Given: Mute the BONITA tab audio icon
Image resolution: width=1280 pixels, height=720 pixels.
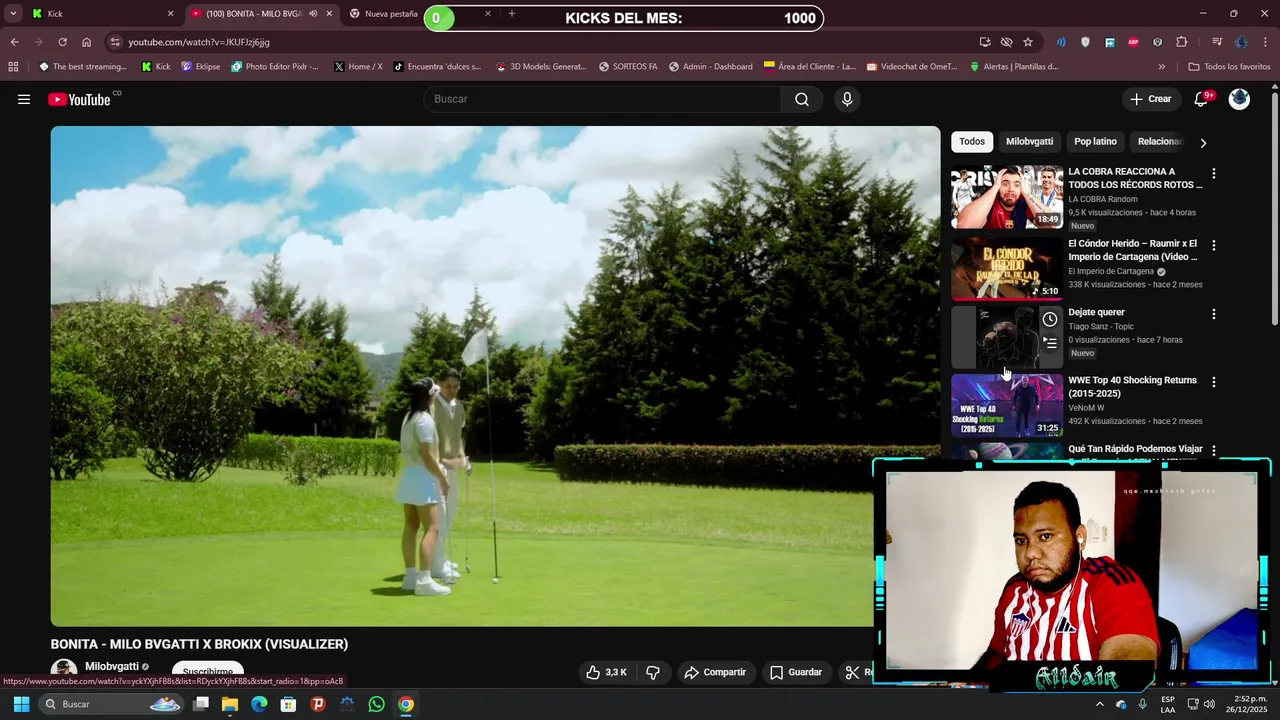Looking at the screenshot, I should click(x=313, y=14).
